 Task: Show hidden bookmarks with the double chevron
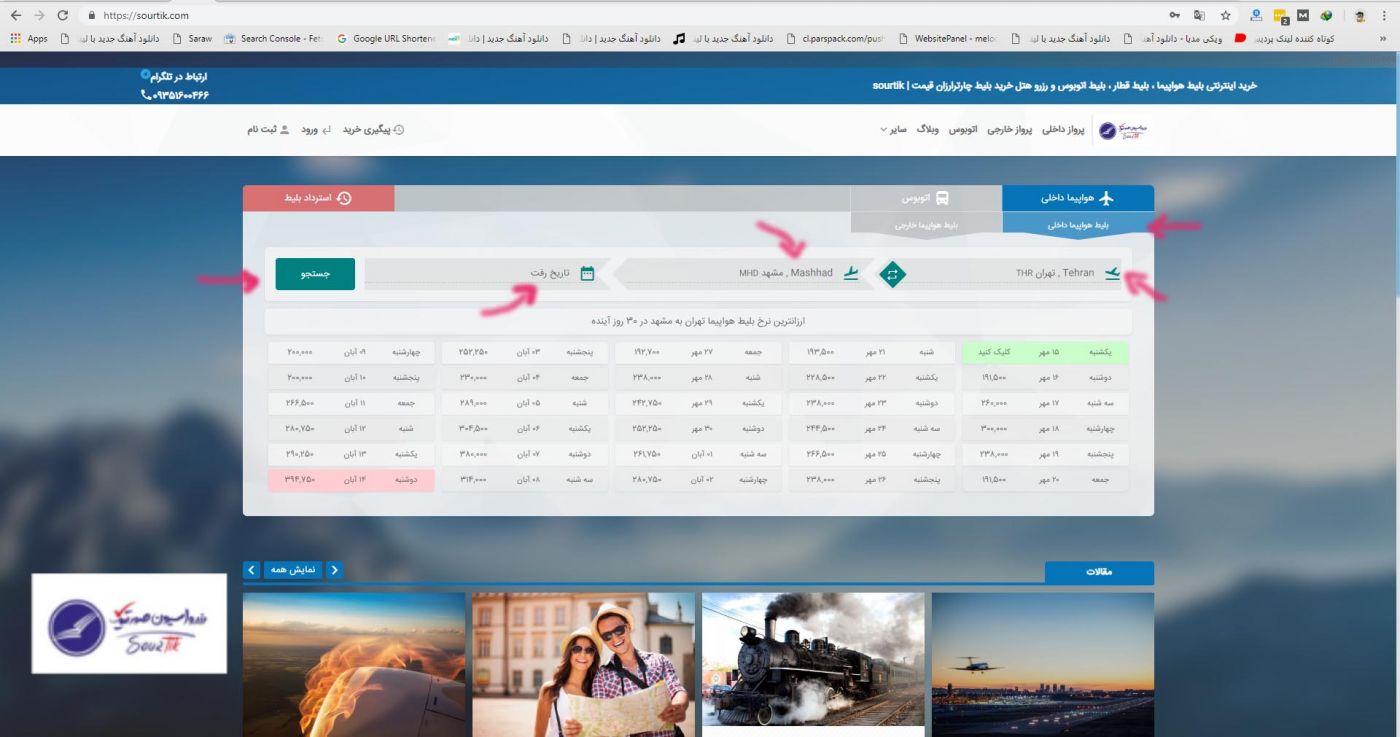(1385, 39)
